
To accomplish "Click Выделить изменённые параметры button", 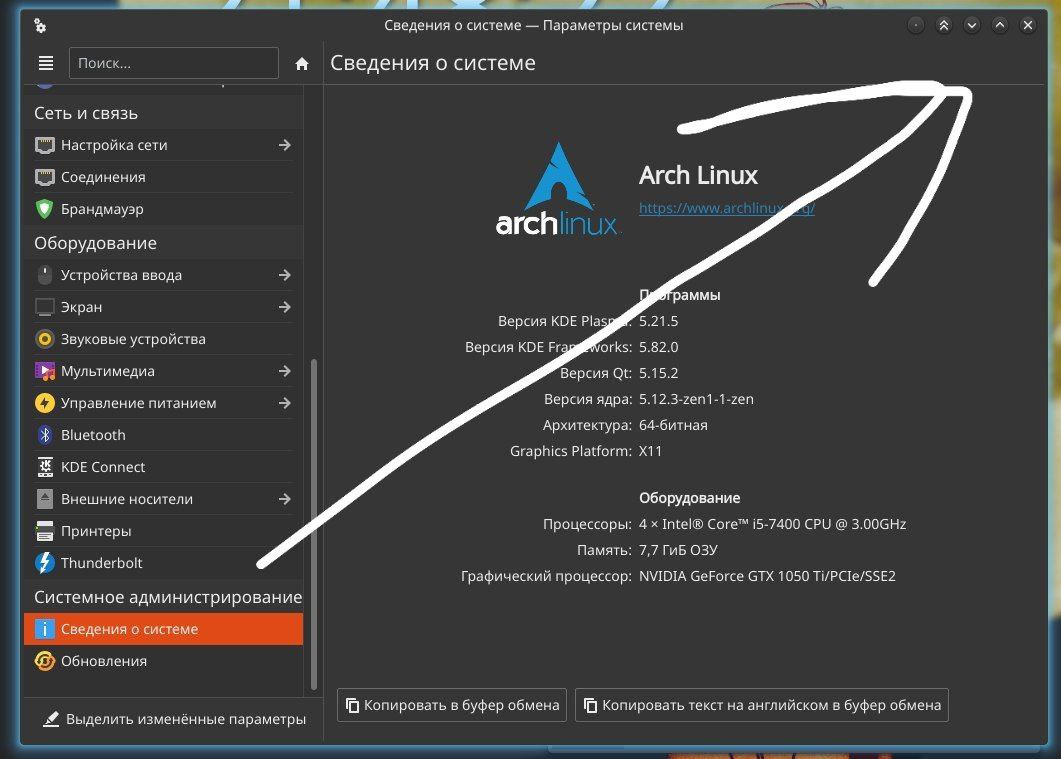I will coord(175,719).
